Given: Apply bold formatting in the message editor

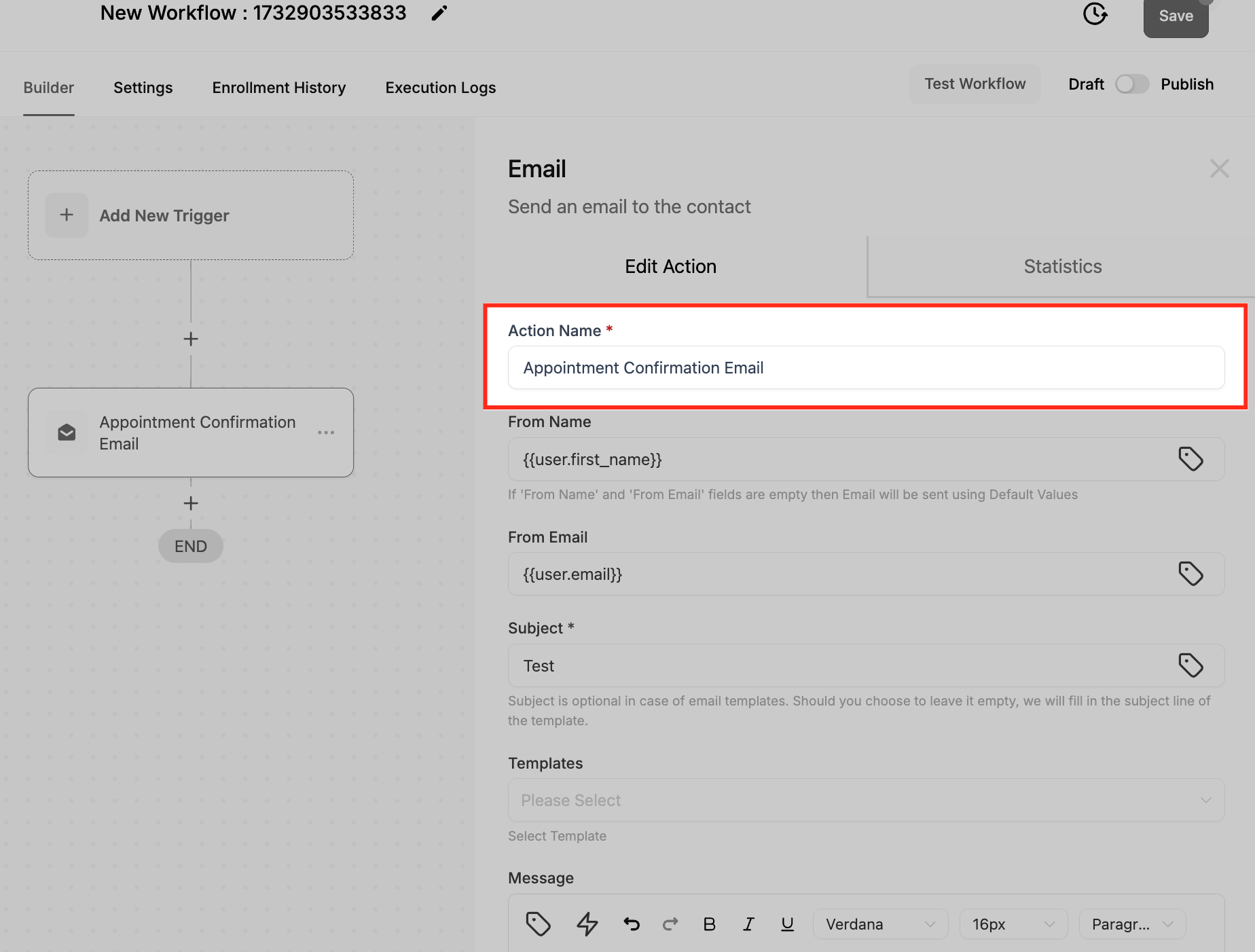Looking at the screenshot, I should (709, 923).
